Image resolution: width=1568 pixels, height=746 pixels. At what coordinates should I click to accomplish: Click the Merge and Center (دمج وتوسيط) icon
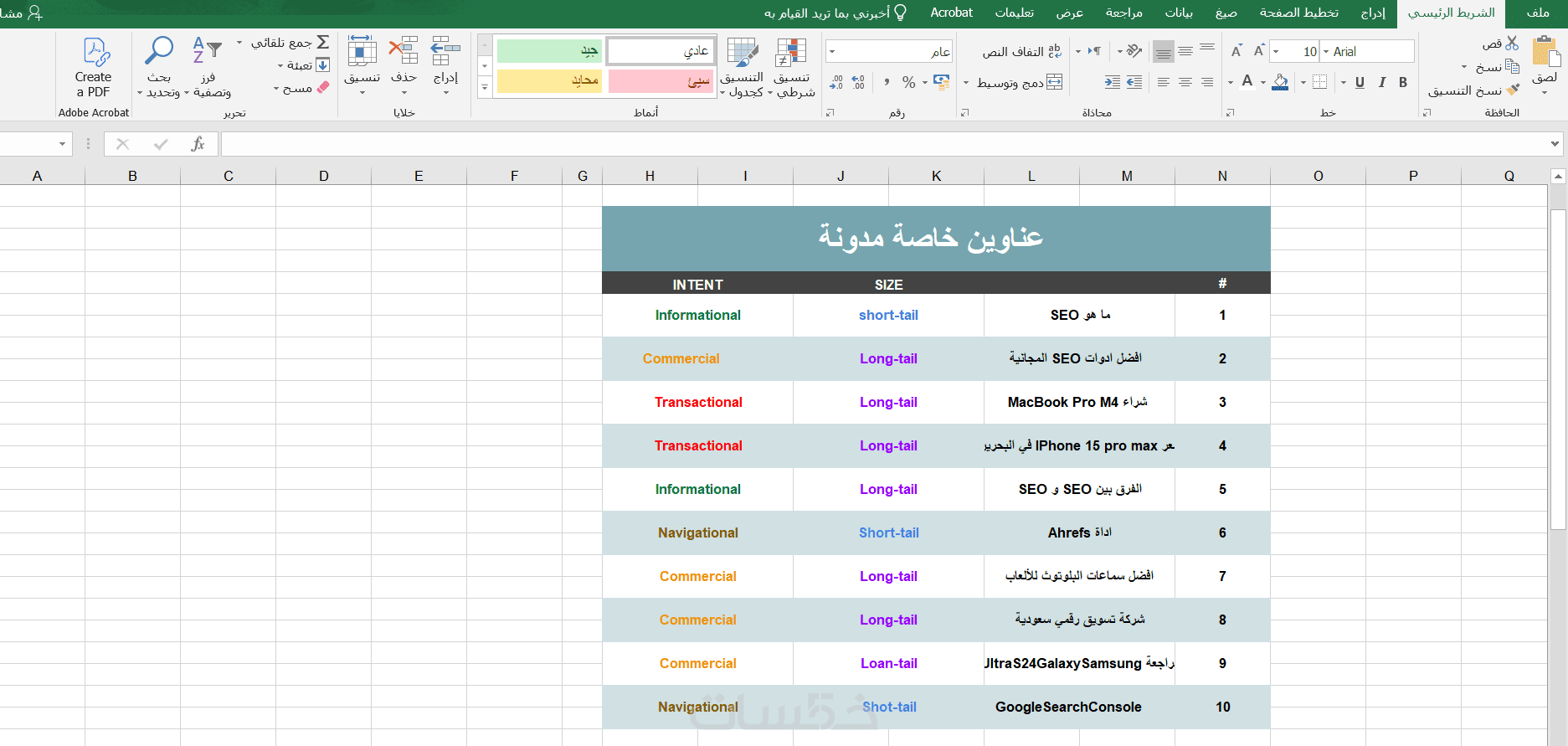coord(1055,82)
